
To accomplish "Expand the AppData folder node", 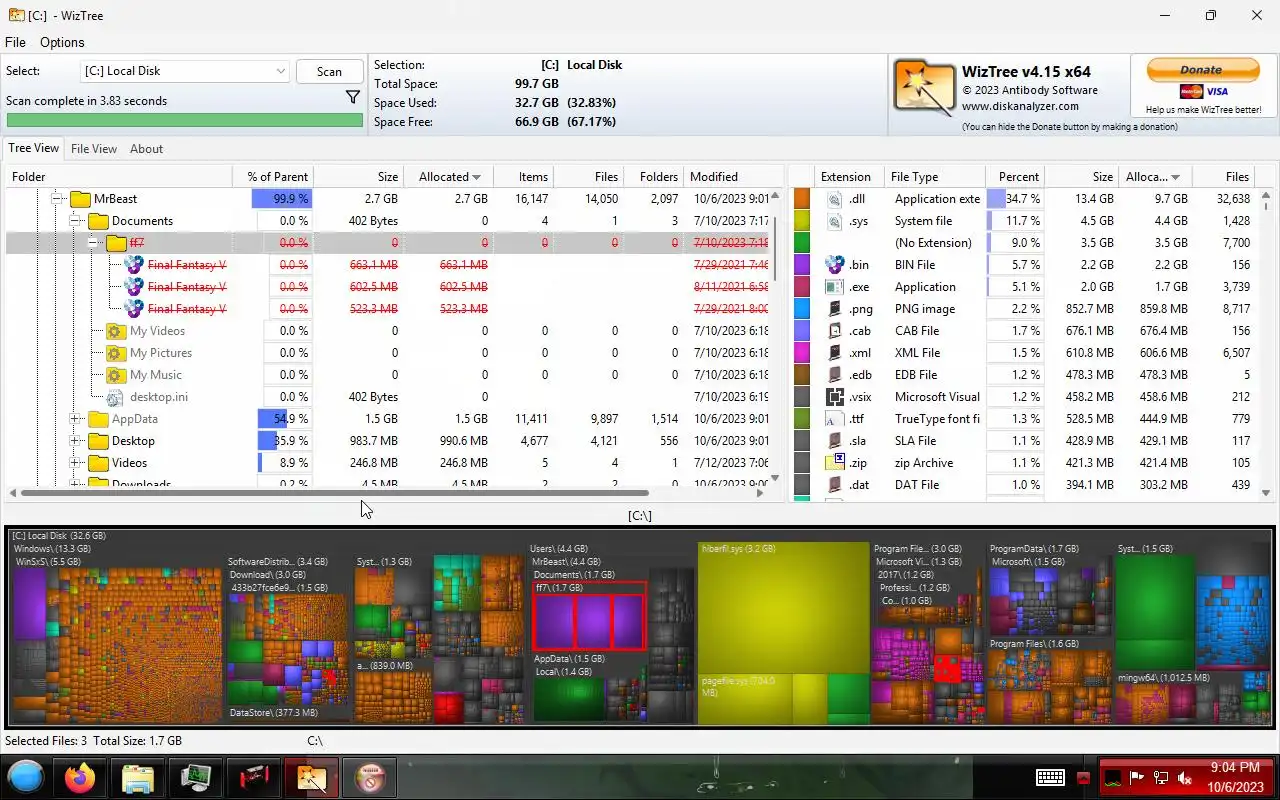I will 75,419.
